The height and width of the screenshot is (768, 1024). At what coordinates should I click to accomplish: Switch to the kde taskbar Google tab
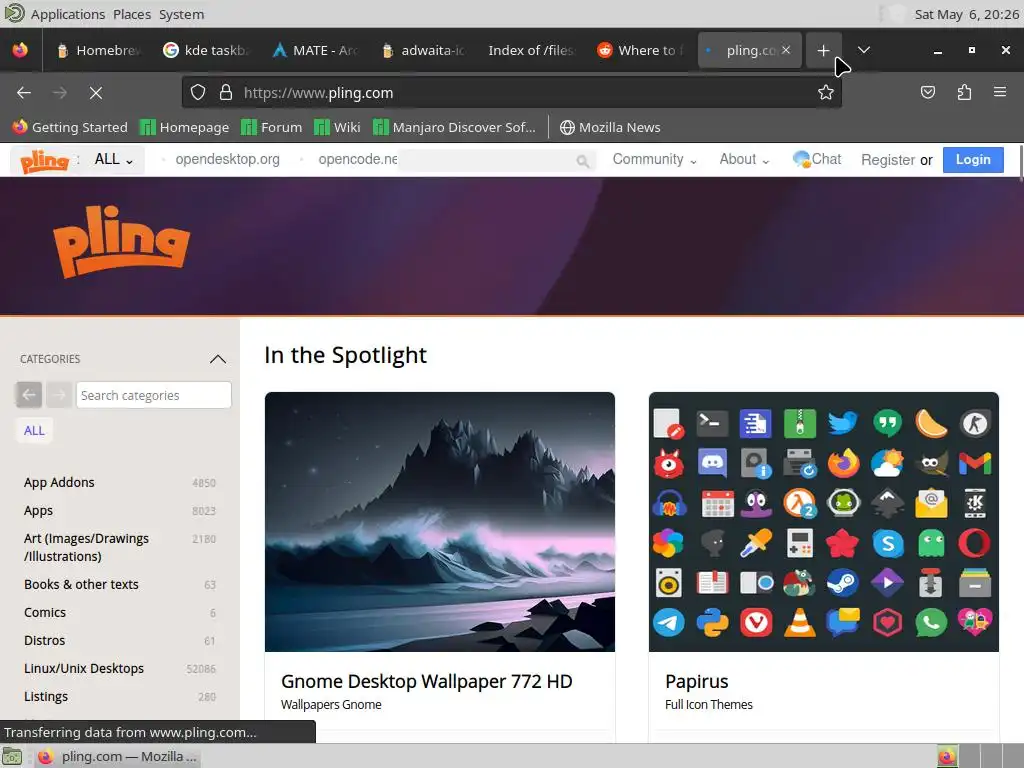pos(206,50)
